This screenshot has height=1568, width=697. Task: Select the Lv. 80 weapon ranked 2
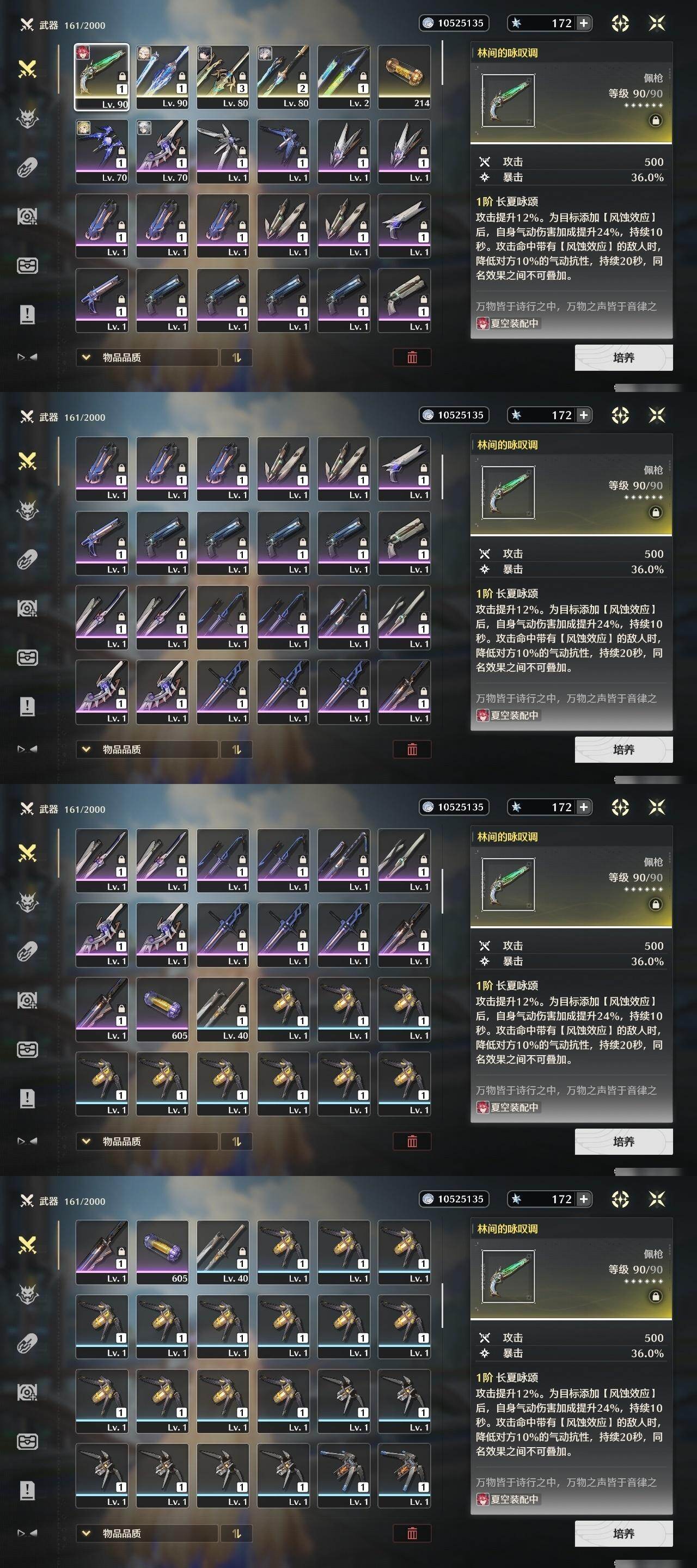[x=283, y=77]
